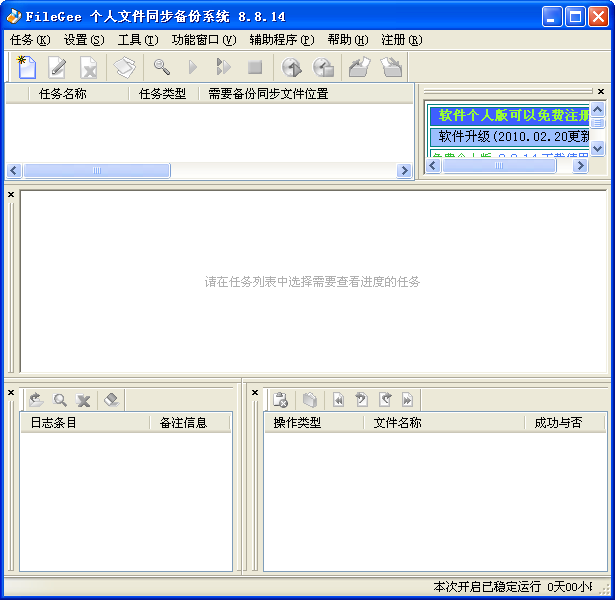615x600 pixels.
Task: Create a new task with toolbar icon
Action: click(26, 67)
